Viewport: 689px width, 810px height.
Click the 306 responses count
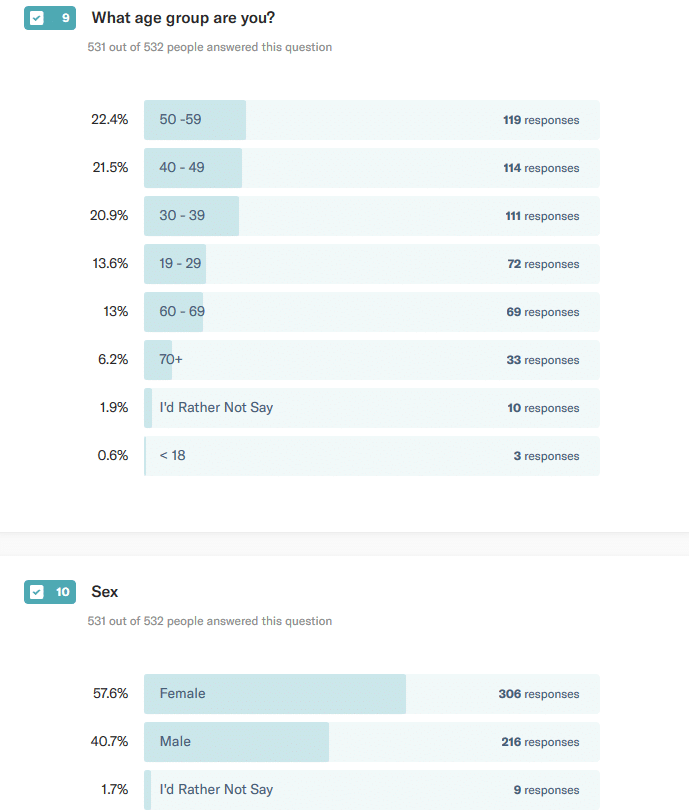pyautogui.click(x=539, y=694)
